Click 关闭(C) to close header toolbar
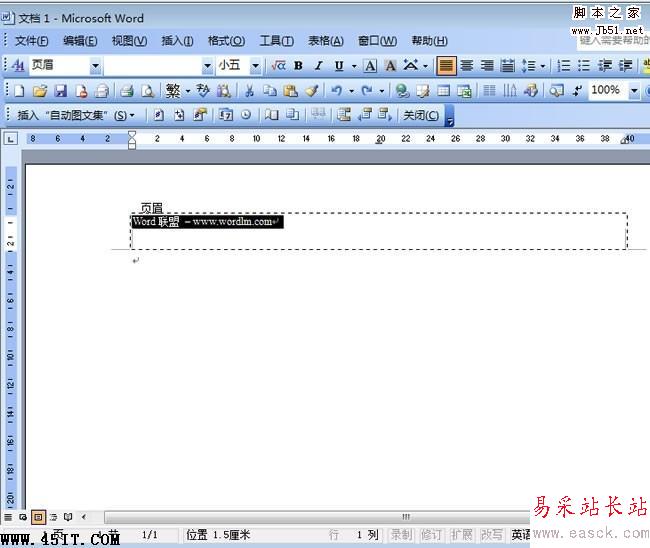The image size is (650, 548). (421, 115)
